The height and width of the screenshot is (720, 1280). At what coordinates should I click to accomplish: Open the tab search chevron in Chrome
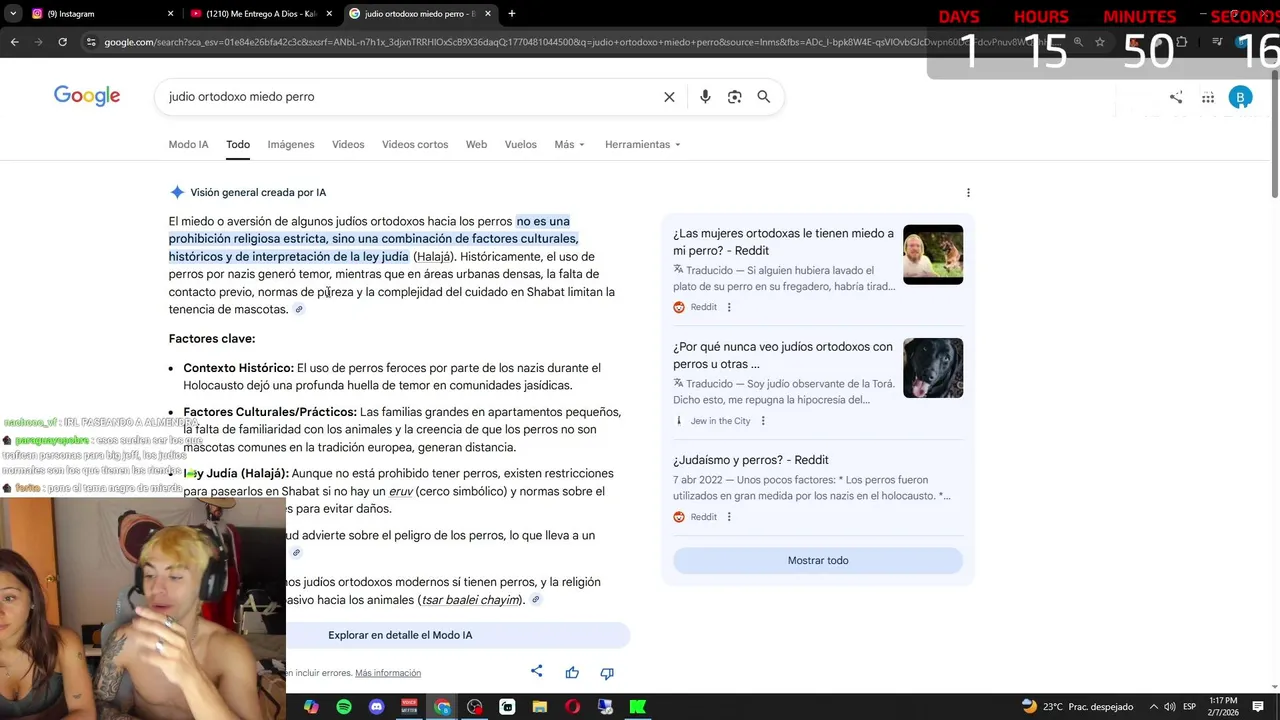click(x=13, y=14)
